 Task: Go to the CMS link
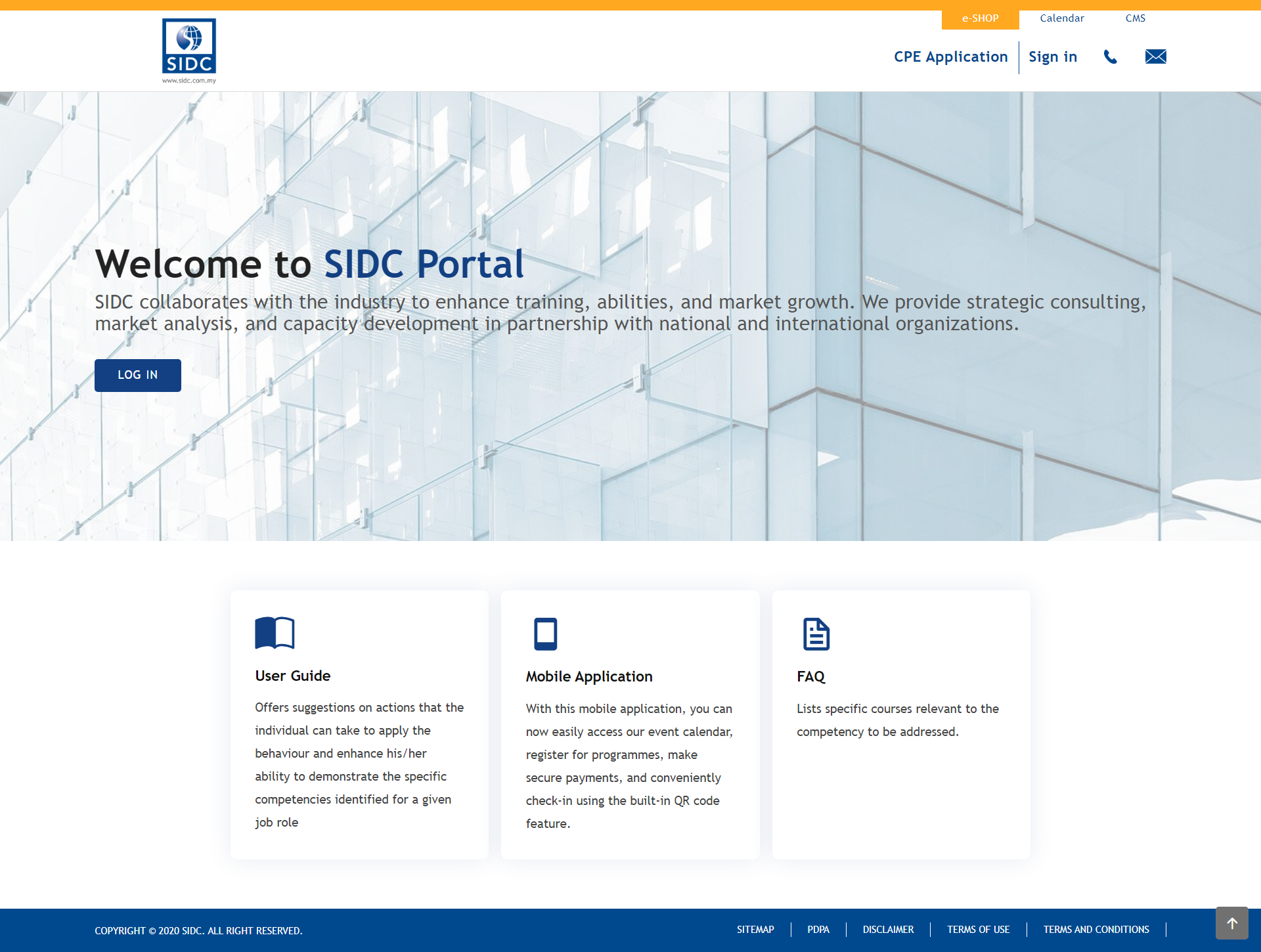pos(1135,18)
